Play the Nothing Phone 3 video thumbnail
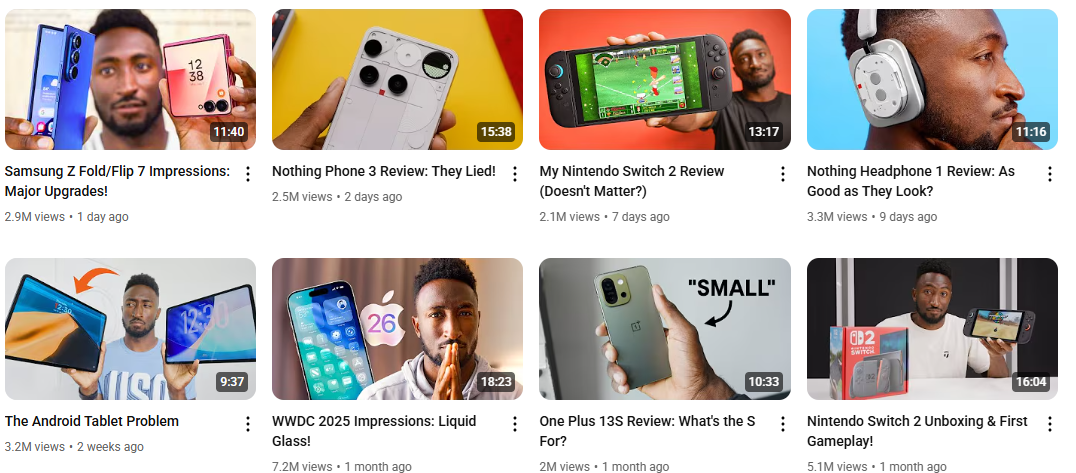1076x473 pixels. click(397, 79)
